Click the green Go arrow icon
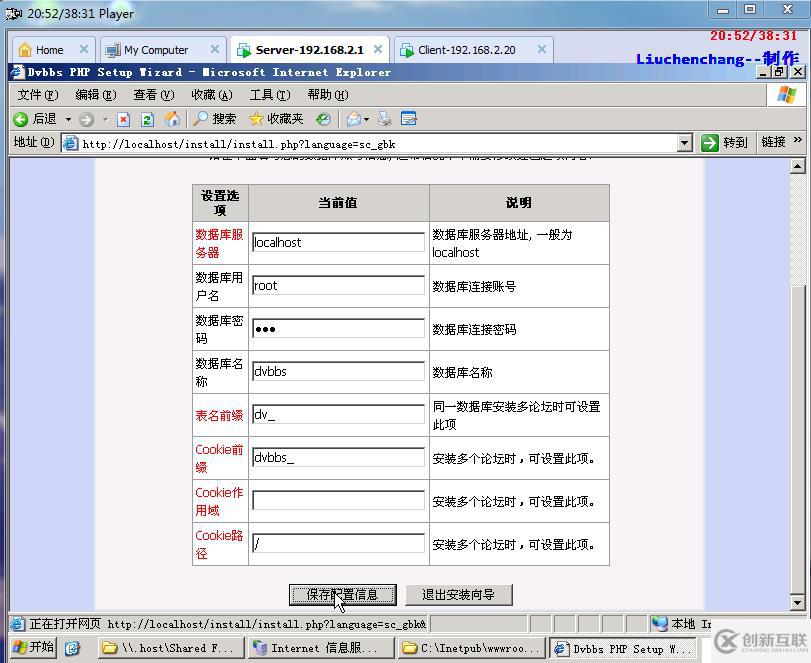Screen dimensions: 811x663 (710, 142)
